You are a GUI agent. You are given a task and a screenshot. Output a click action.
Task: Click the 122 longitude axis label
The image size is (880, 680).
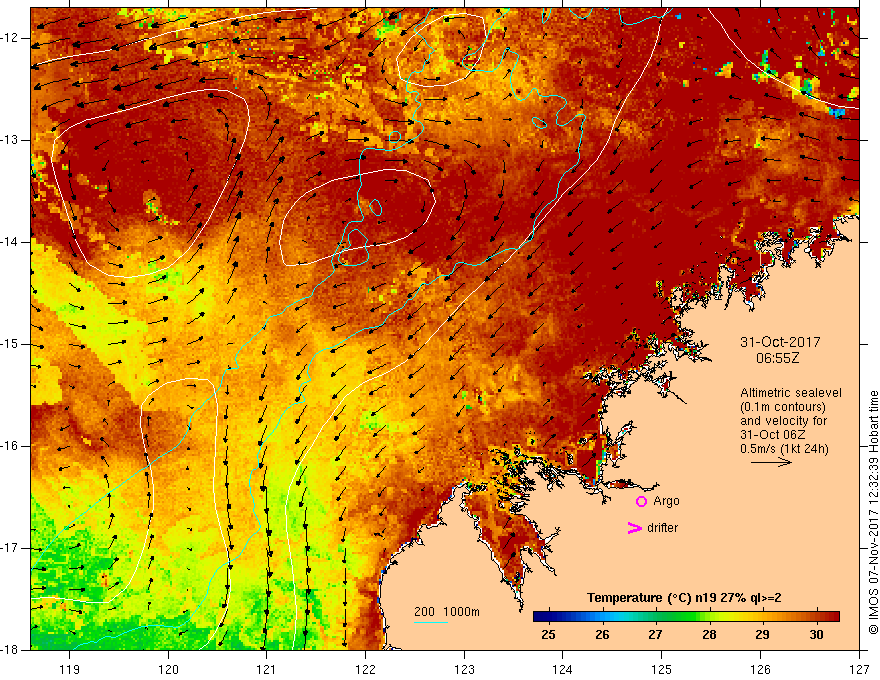(x=365, y=669)
